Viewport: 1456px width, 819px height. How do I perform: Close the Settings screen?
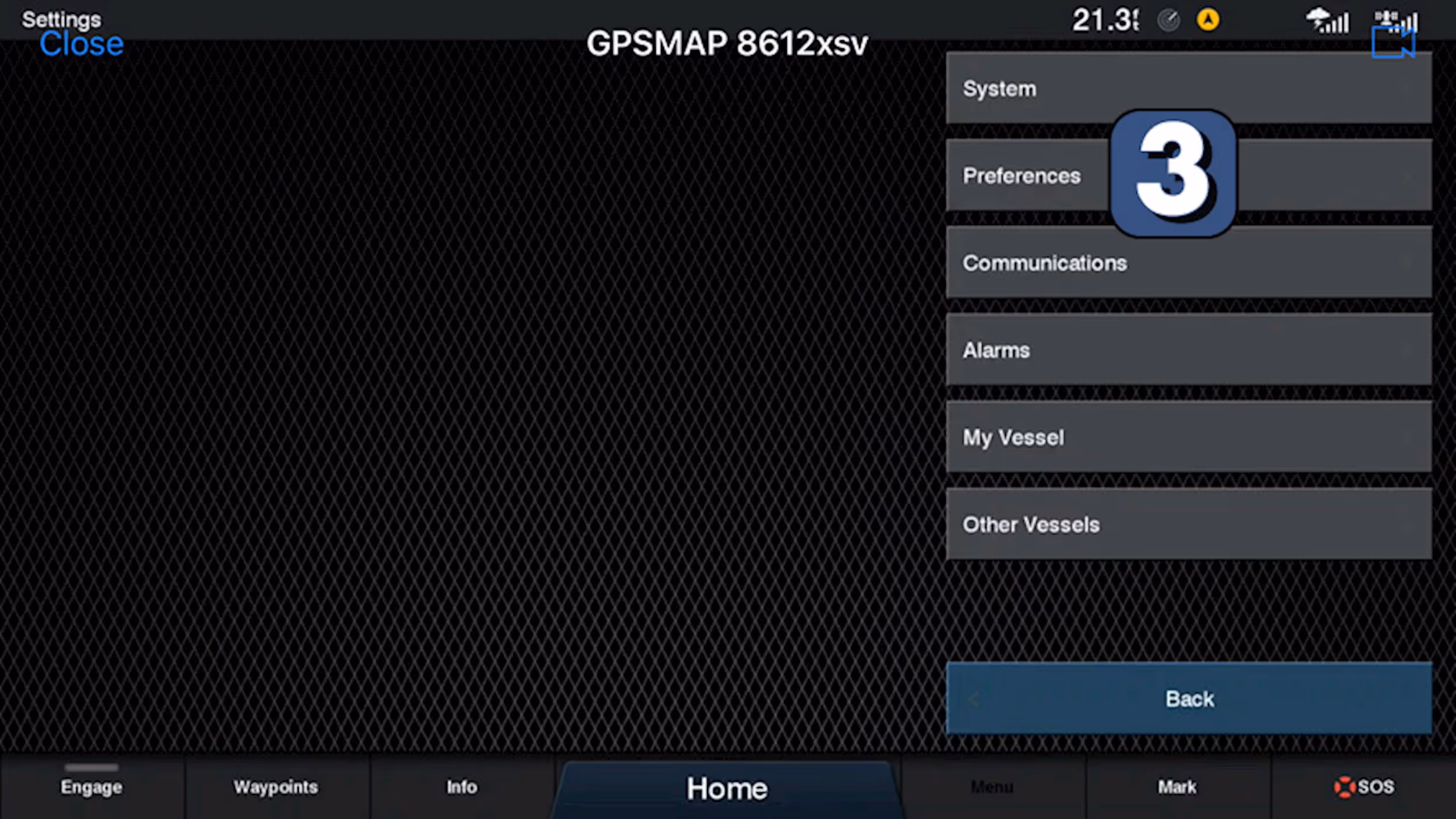click(82, 44)
